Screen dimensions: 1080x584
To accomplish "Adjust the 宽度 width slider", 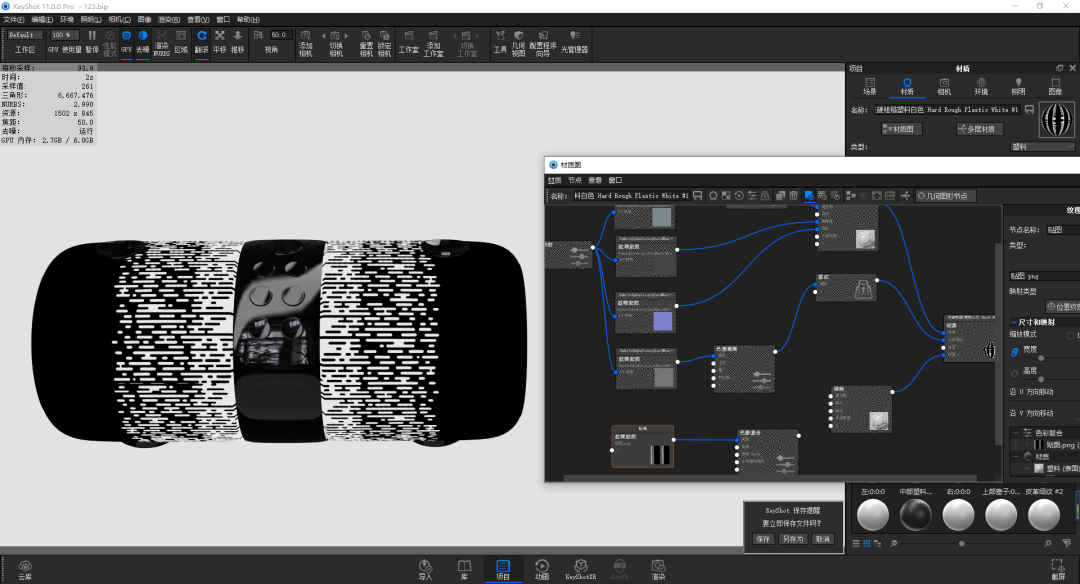I will pos(1041,358).
